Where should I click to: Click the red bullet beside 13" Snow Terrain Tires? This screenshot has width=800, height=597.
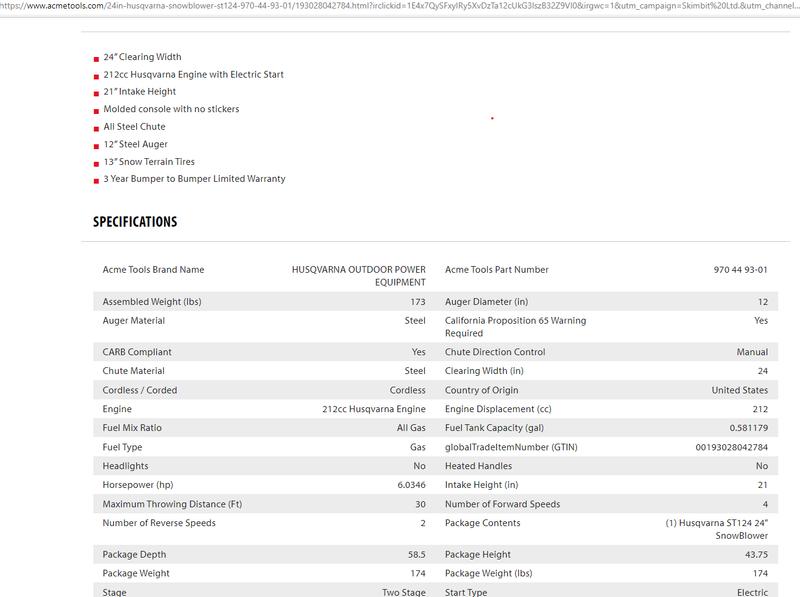[96, 163]
